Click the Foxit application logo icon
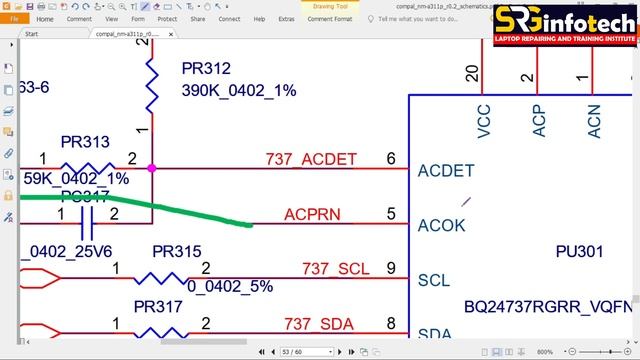Viewport: 640px width, 360px height. 6,7
